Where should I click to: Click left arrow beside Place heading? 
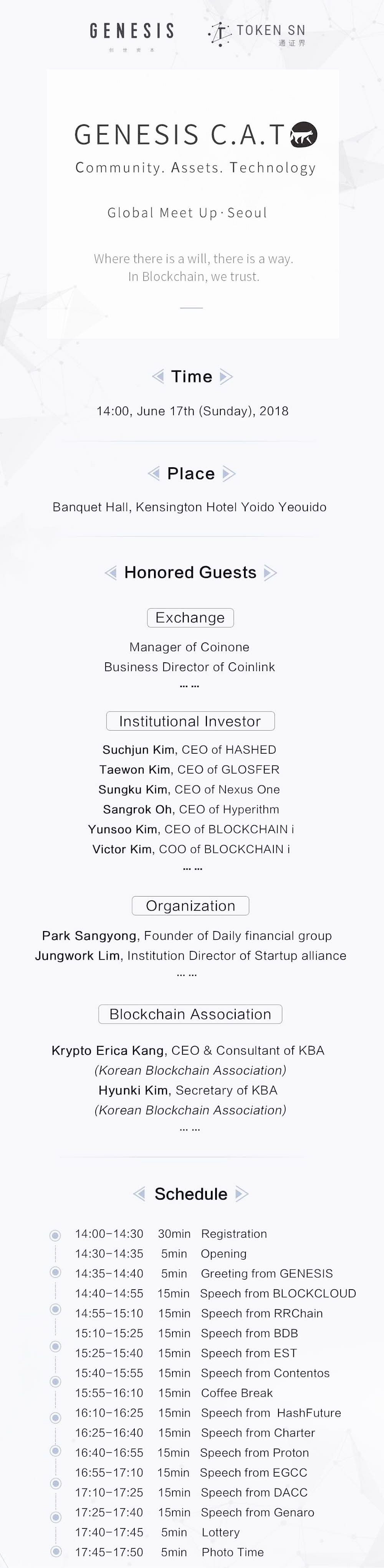pos(154,473)
